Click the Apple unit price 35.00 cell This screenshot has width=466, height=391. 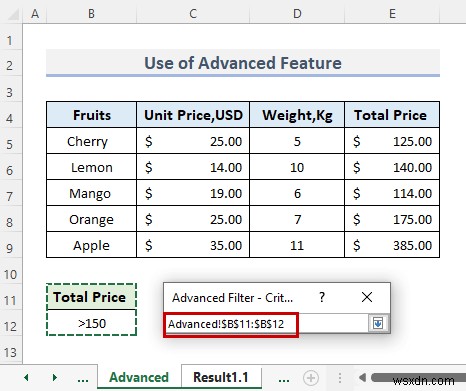[x=193, y=245]
